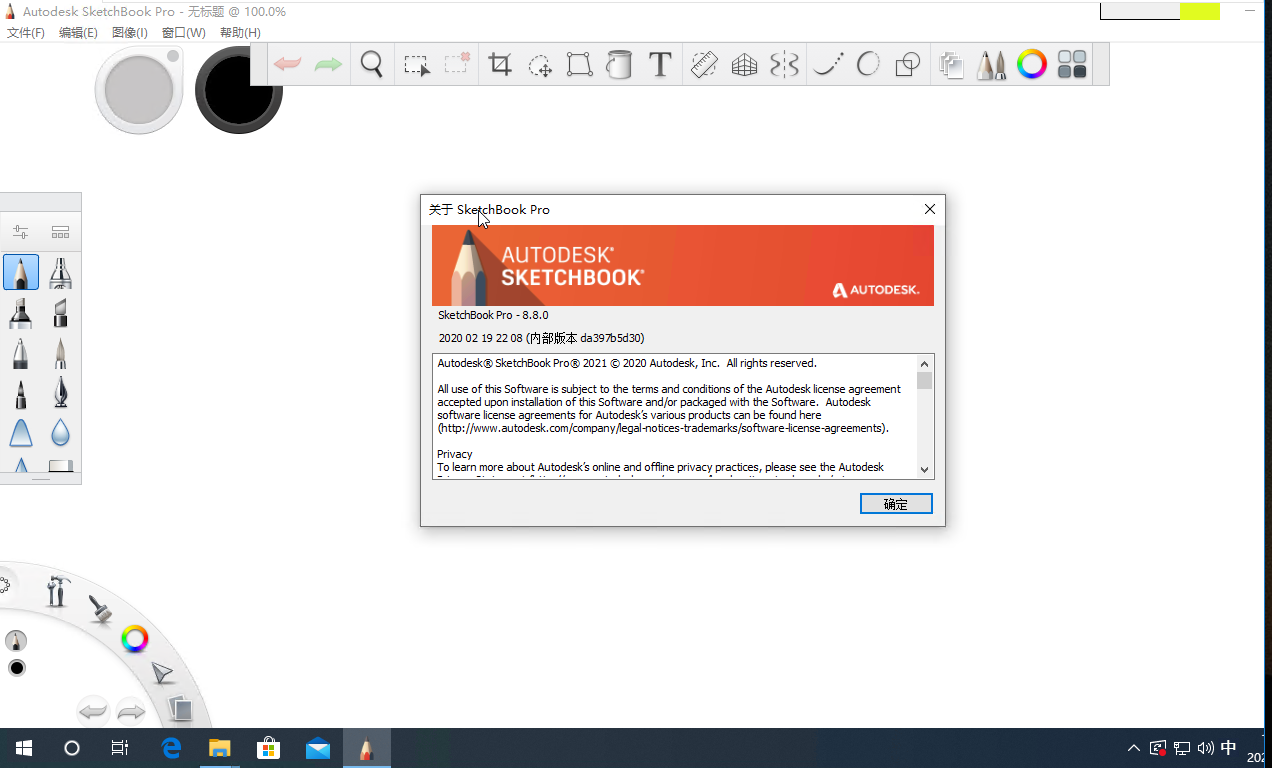The image size is (1272, 768).
Task: Open the brush properties sliders icon
Action: tap(20, 232)
